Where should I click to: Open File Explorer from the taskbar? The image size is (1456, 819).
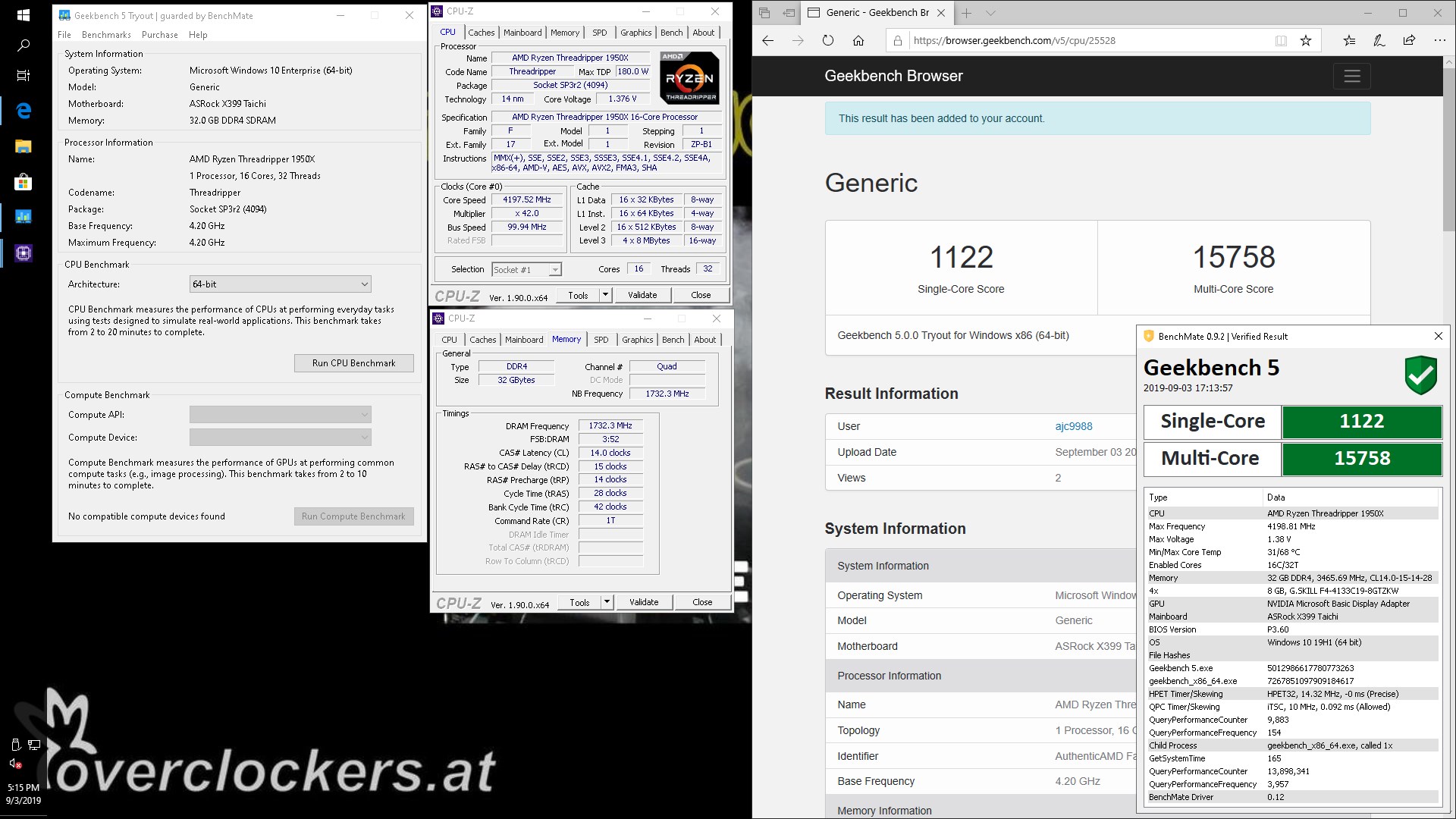[23, 146]
